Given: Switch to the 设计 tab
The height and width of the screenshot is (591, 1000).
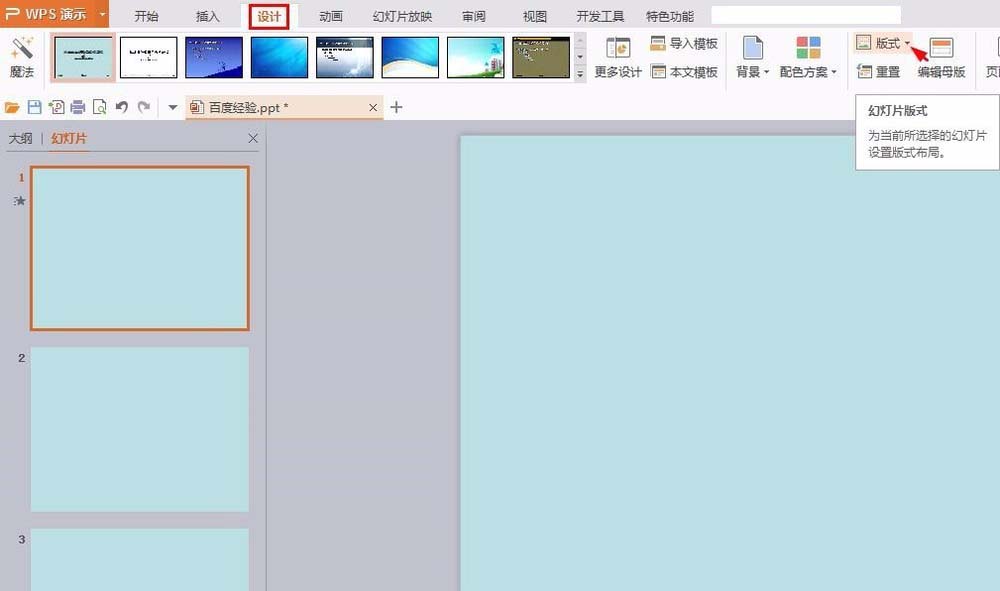Looking at the screenshot, I should [268, 17].
